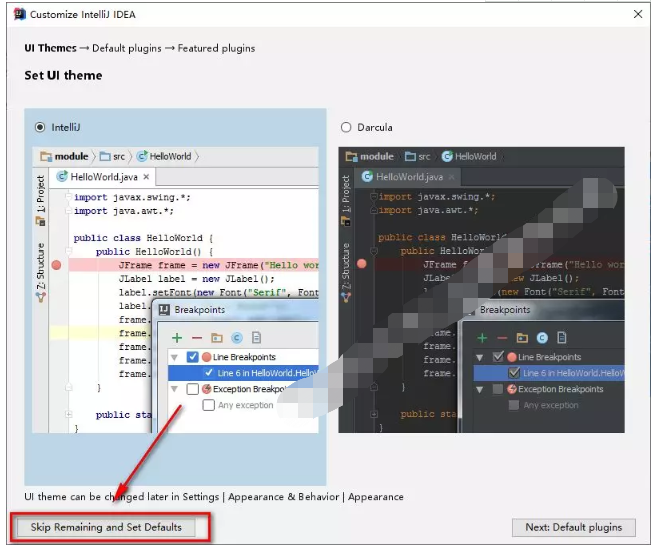Open the 1: Project side tab in light preview
This screenshot has height=556, width=660.
tap(40, 200)
